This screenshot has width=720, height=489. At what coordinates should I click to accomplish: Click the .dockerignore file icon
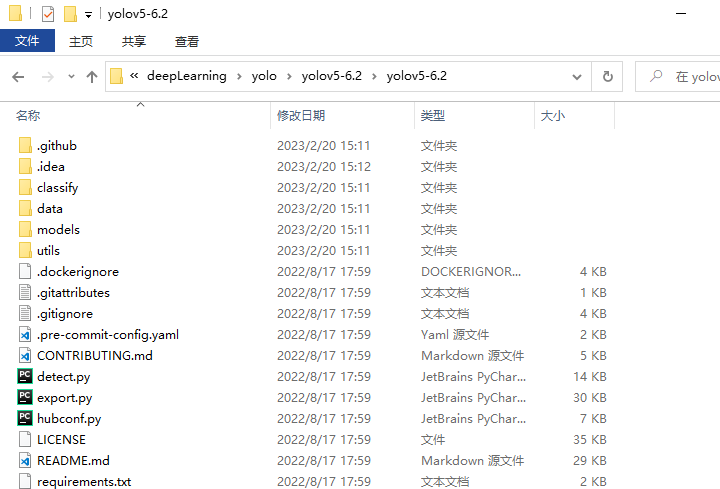[x=25, y=271]
